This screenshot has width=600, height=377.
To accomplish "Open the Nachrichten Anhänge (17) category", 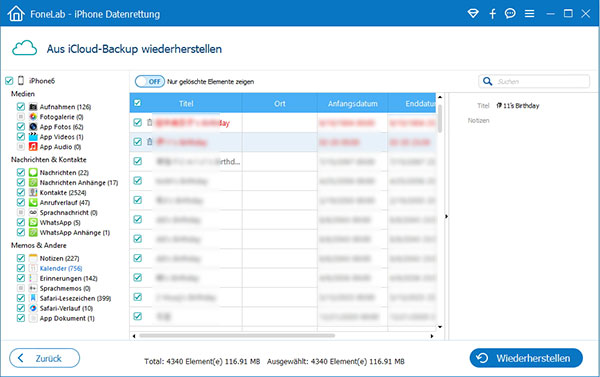I will [x=79, y=183].
